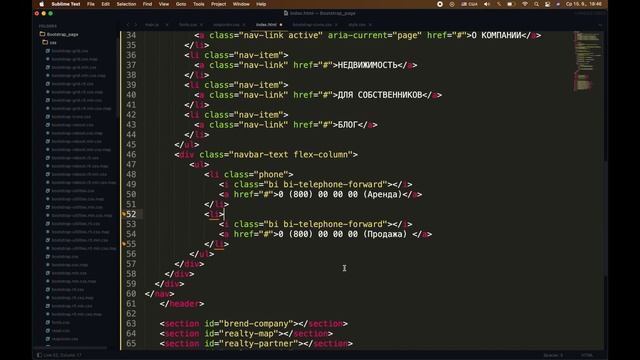Close the fonts.css tab
This screenshot has width=640, height=360.
coord(201,25)
